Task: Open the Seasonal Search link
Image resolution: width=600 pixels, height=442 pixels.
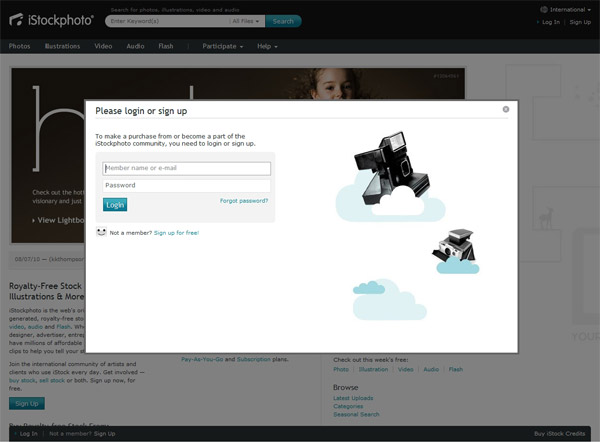Action: [356, 414]
